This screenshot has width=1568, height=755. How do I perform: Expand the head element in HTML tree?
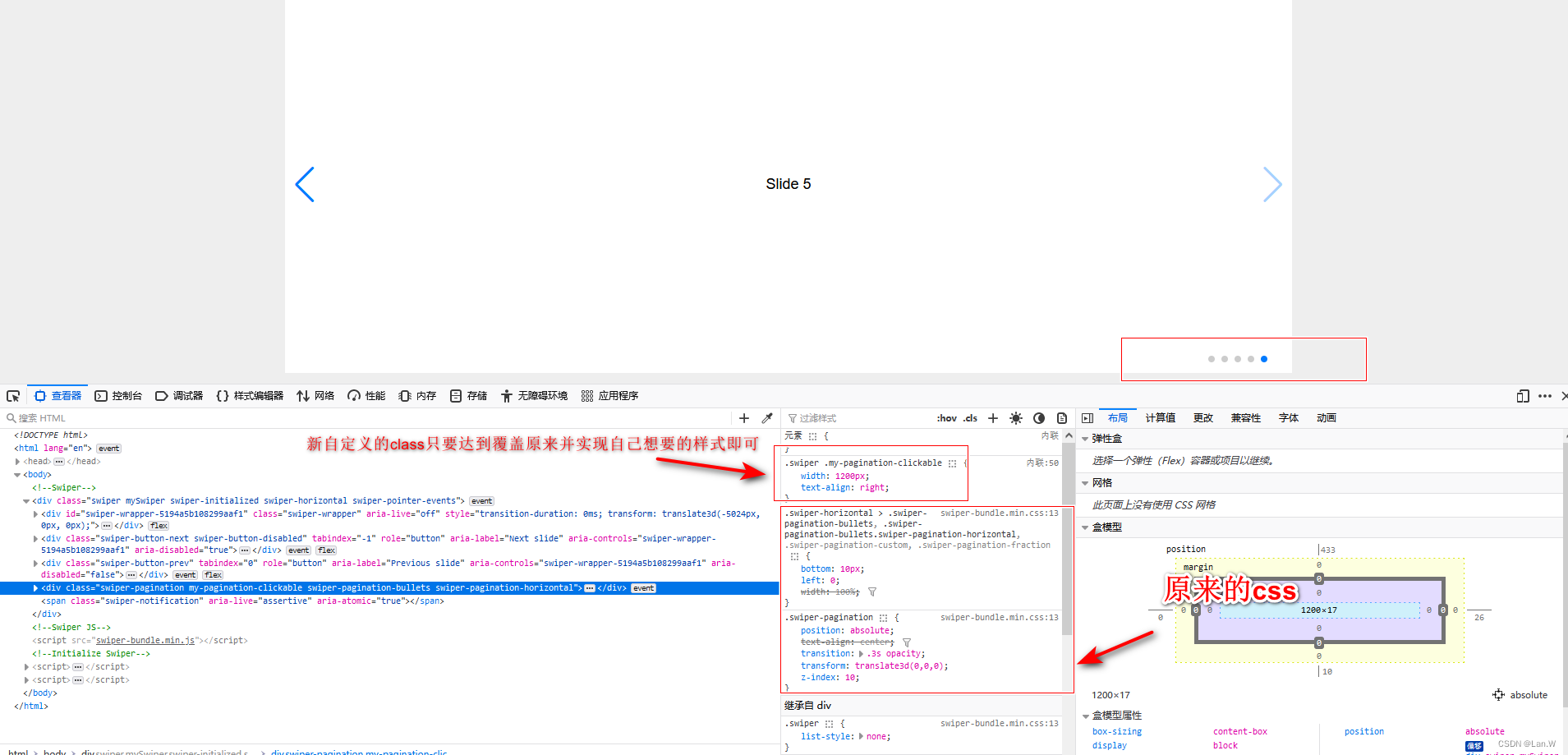pos(19,461)
